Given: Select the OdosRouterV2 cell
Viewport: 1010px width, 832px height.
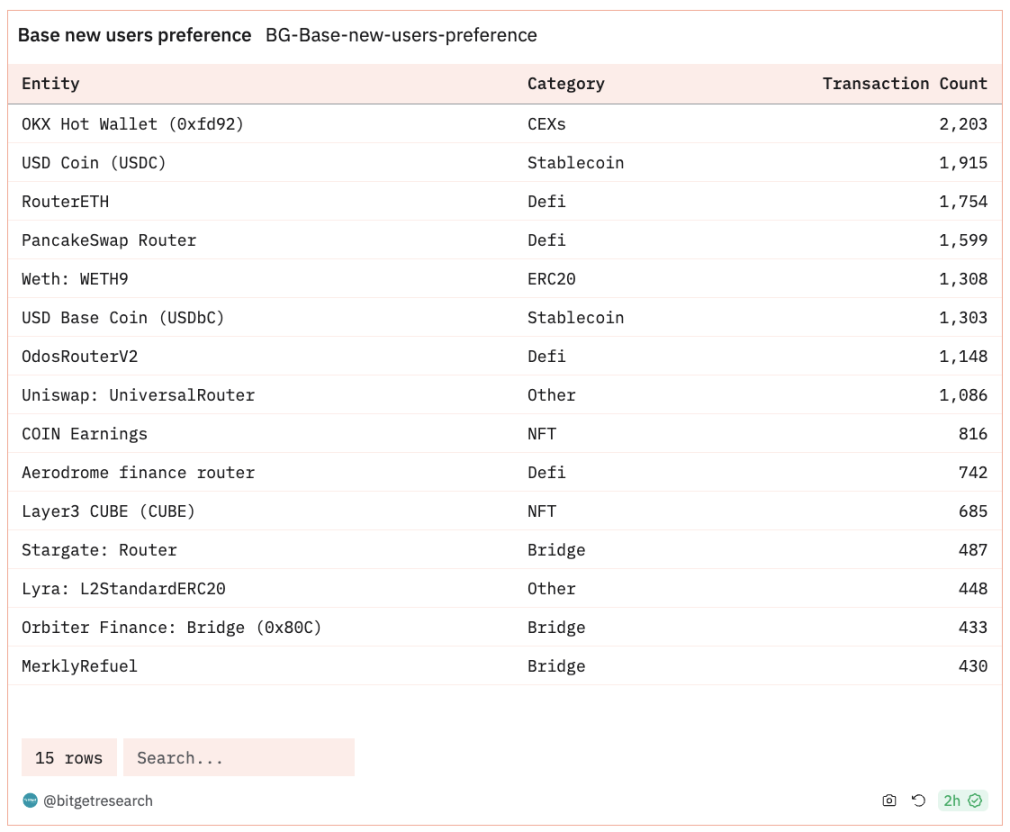Looking at the screenshot, I should [79, 356].
